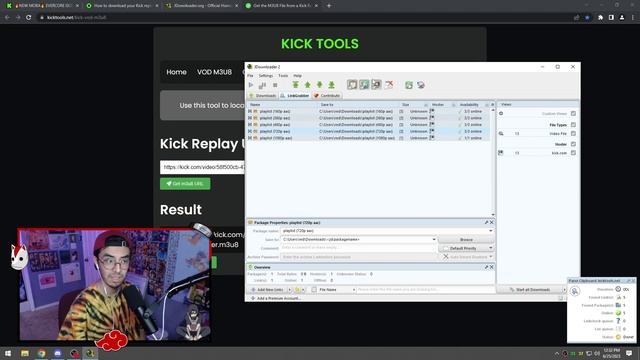Click the folder icon next to Add New Links
The height and width of the screenshot is (360, 640).
[x=298, y=289]
